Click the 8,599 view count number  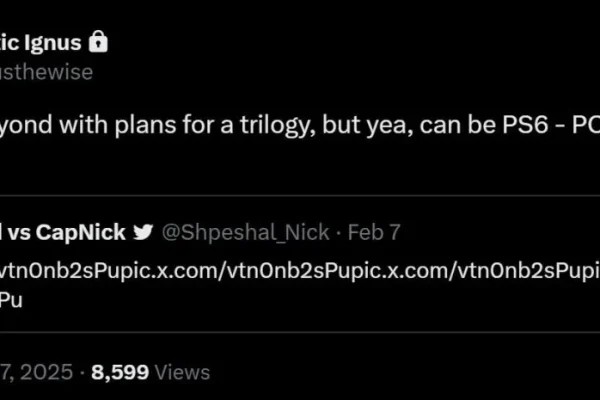[x=120, y=372]
